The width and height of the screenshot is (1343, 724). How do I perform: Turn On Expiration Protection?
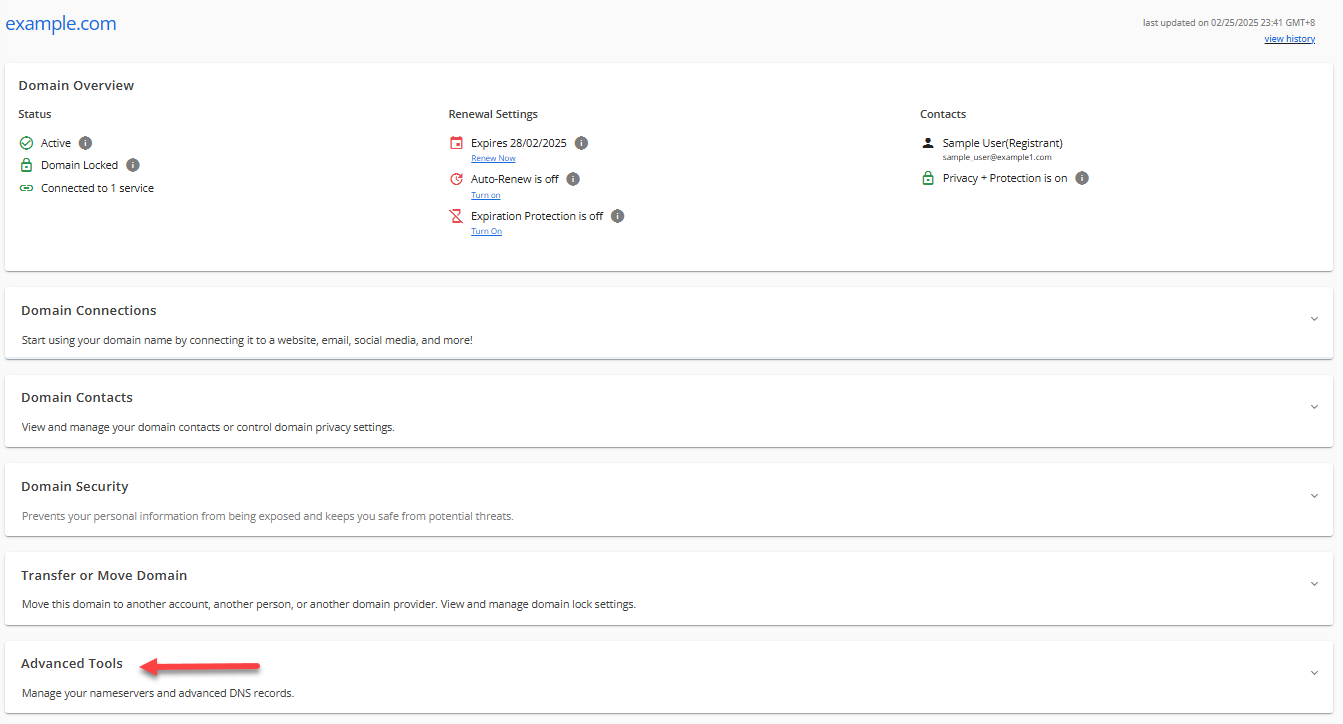click(x=486, y=231)
